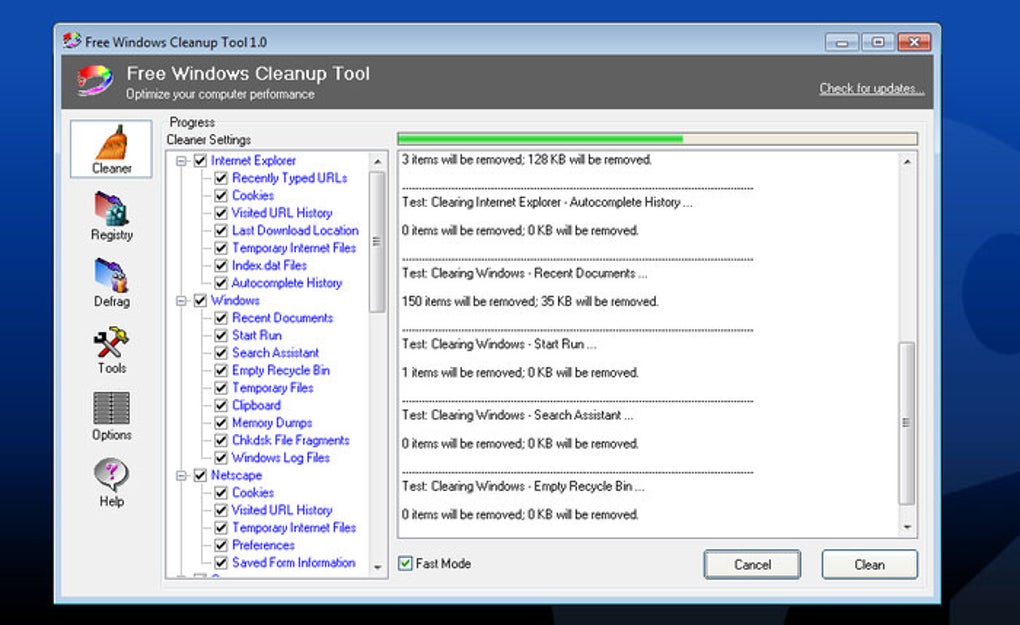Viewport: 1020px width, 625px height.
Task: Minimize the Free Windows Cleanup Tool window
Action: tap(842, 42)
